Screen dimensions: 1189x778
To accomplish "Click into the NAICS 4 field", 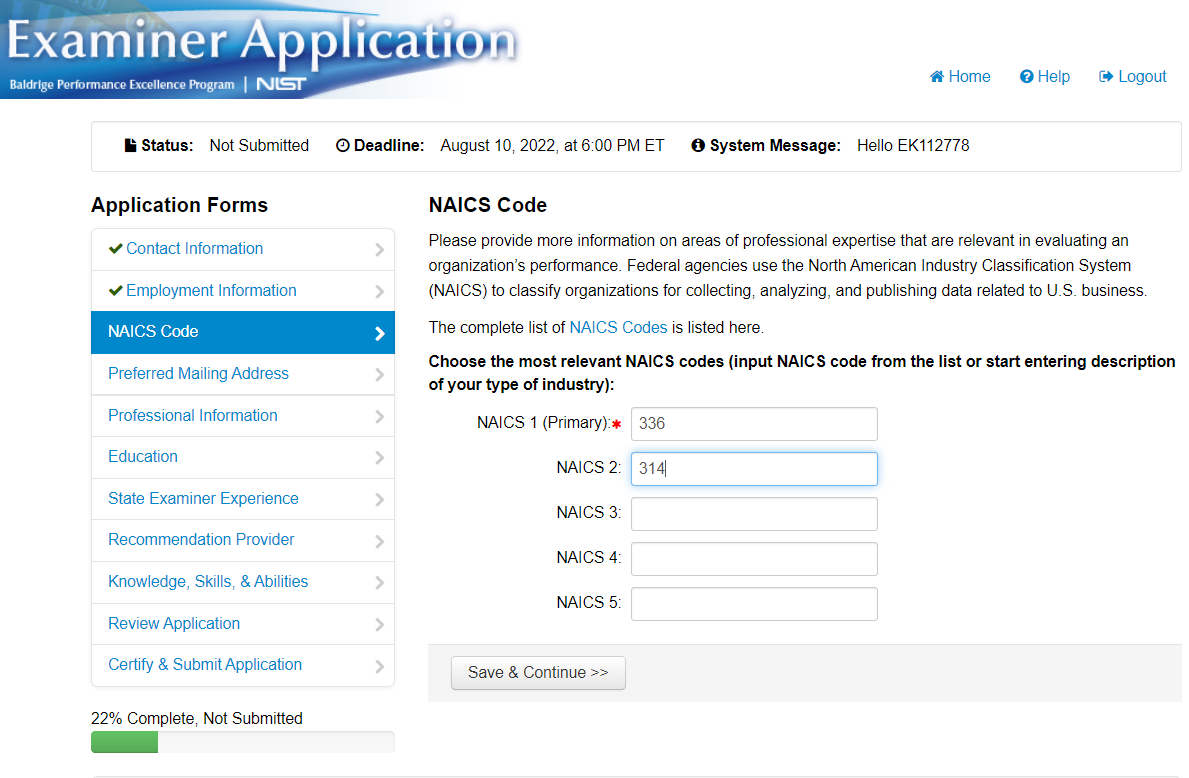I will tap(754, 559).
